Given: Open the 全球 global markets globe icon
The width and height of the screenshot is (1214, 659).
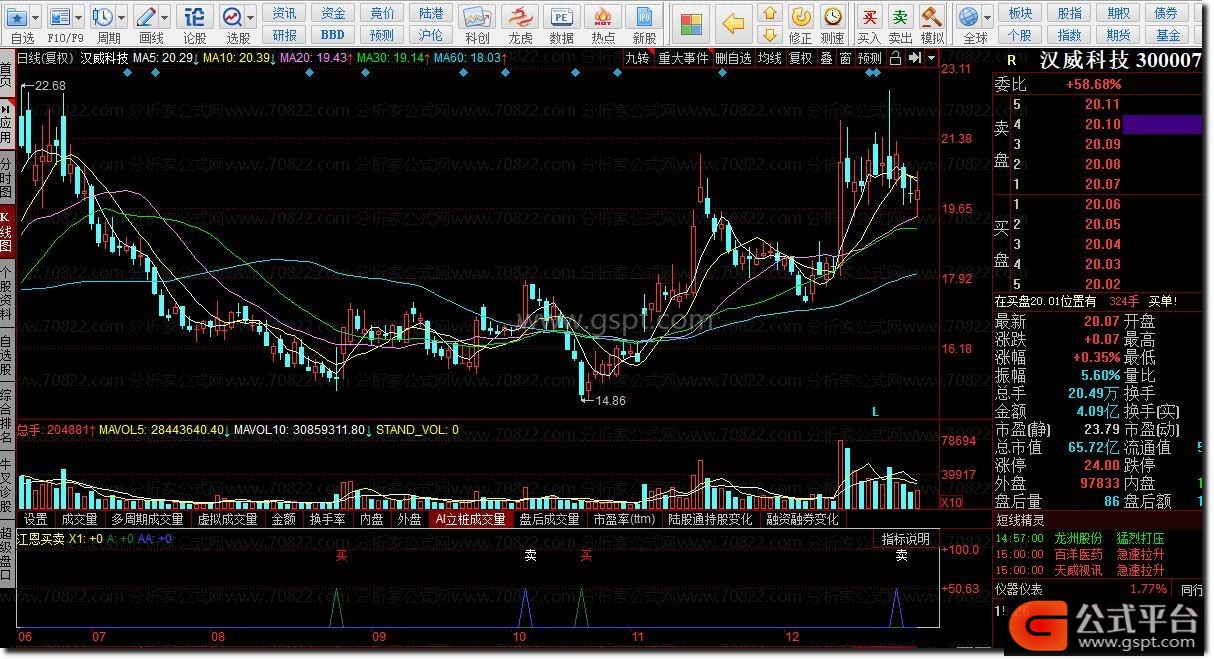Looking at the screenshot, I should tap(968, 16).
